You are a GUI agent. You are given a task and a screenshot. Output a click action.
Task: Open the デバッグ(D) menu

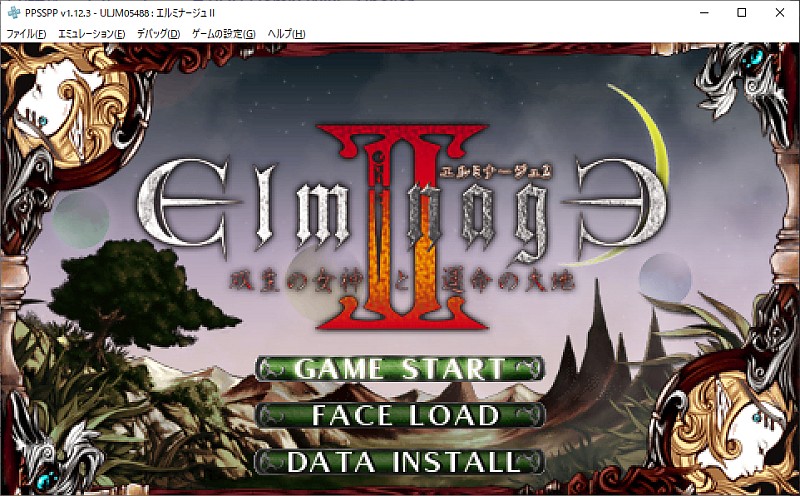click(158, 34)
